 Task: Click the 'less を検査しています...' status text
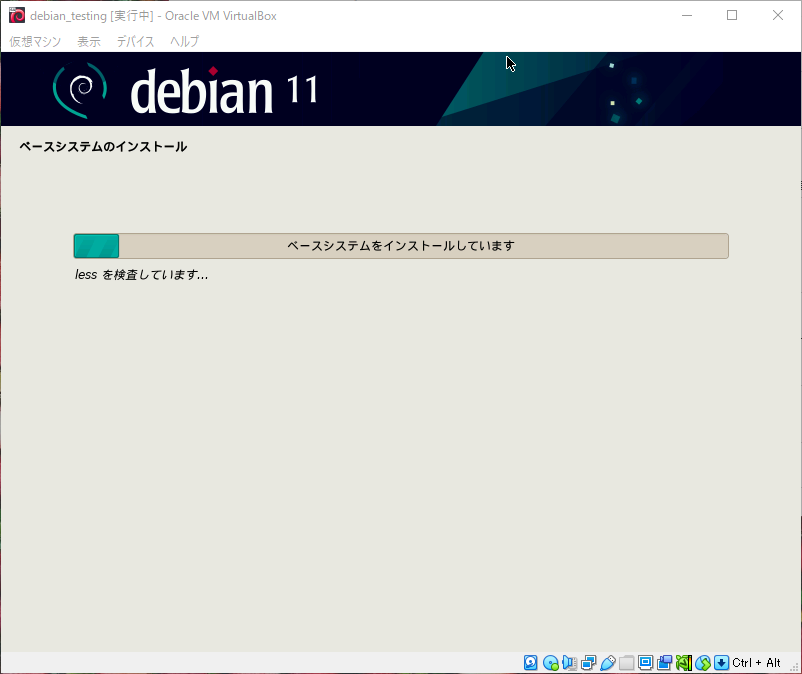click(142, 275)
